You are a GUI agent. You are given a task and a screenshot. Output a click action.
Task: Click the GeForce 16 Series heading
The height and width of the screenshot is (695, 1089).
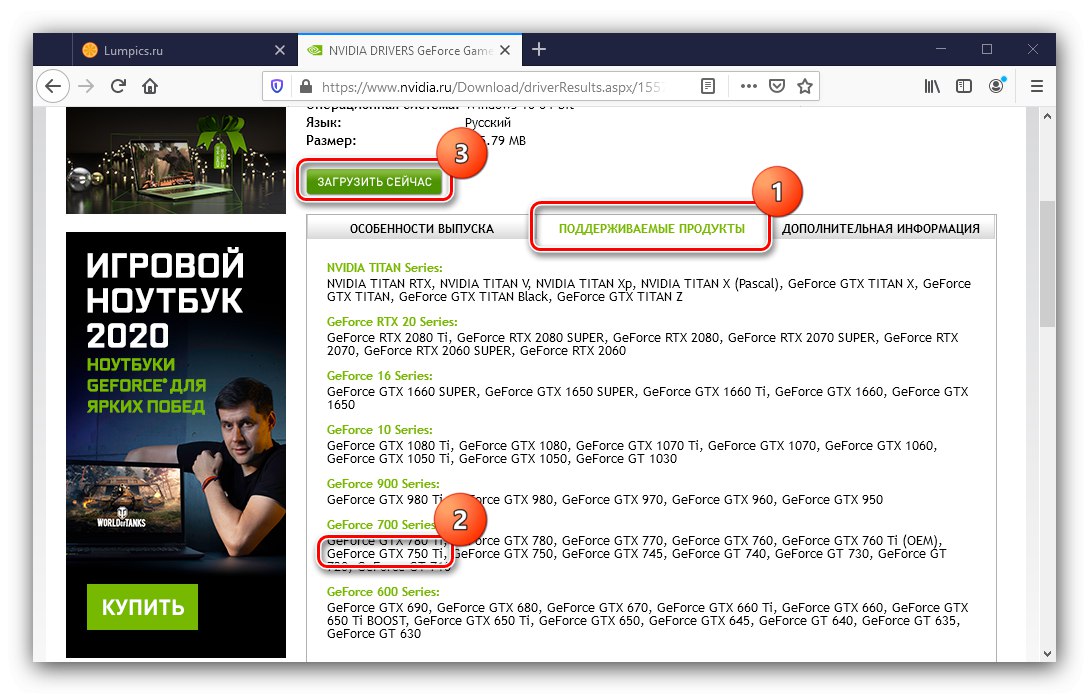(379, 376)
